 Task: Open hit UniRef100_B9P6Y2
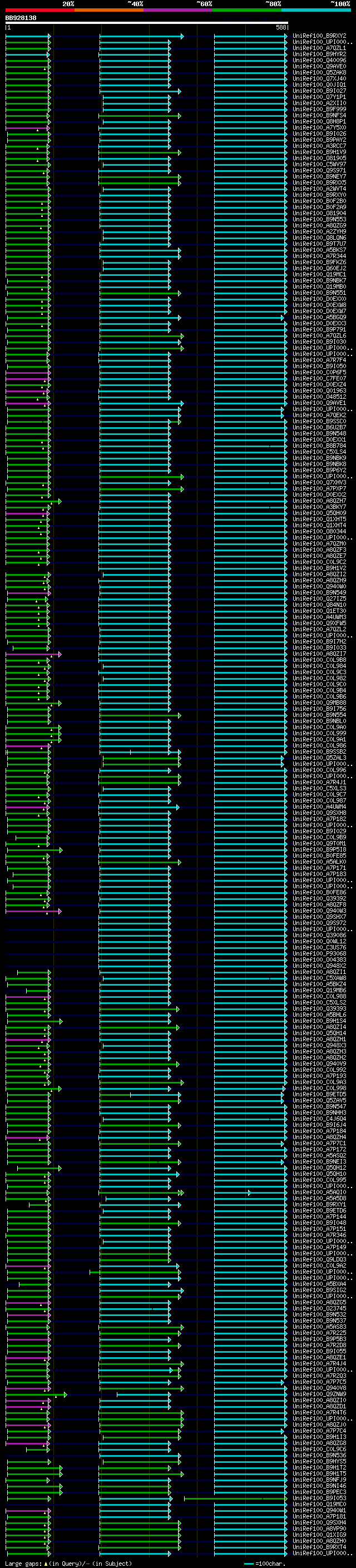tap(319, 470)
